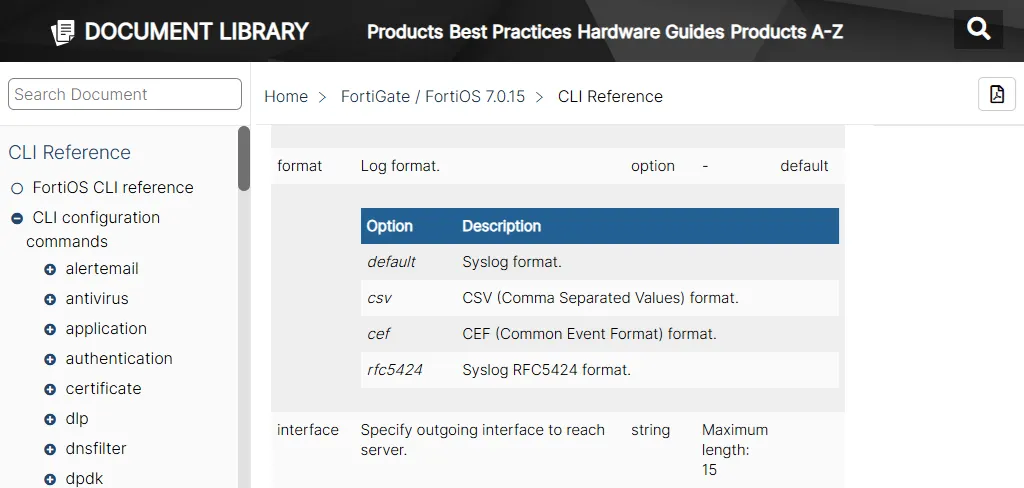Image resolution: width=1024 pixels, height=488 pixels.
Task: Click the Document Library logo icon
Action: coord(63,32)
